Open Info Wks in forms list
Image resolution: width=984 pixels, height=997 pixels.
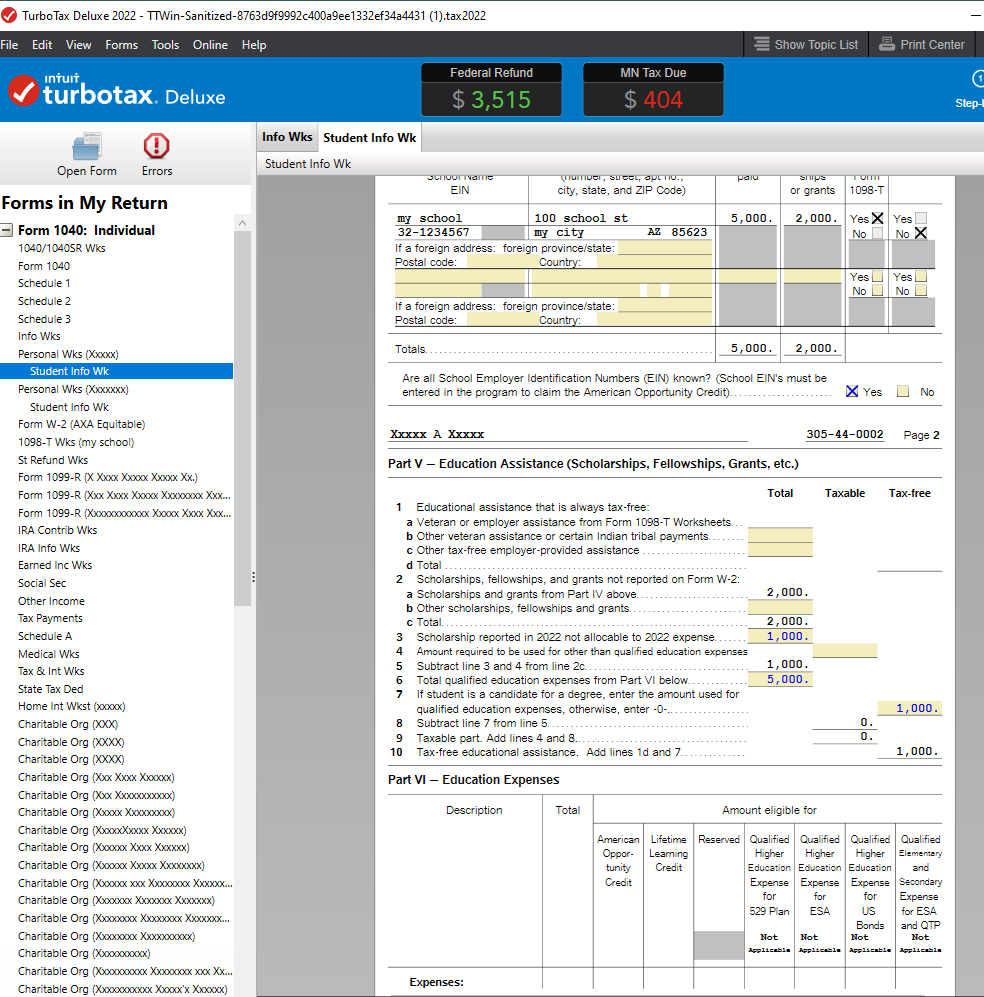(39, 336)
